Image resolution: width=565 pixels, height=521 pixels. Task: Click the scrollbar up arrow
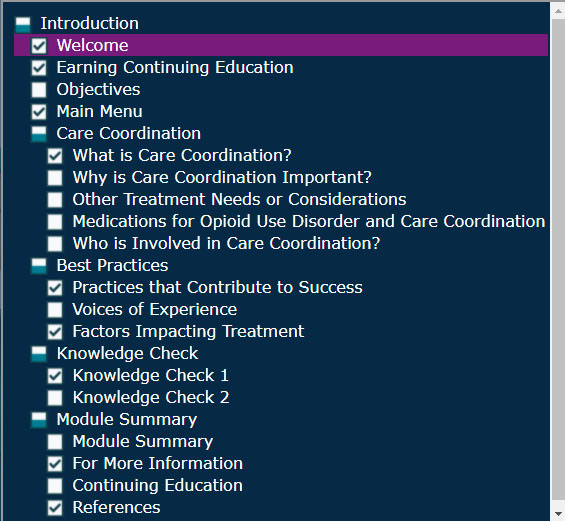(x=558, y=11)
